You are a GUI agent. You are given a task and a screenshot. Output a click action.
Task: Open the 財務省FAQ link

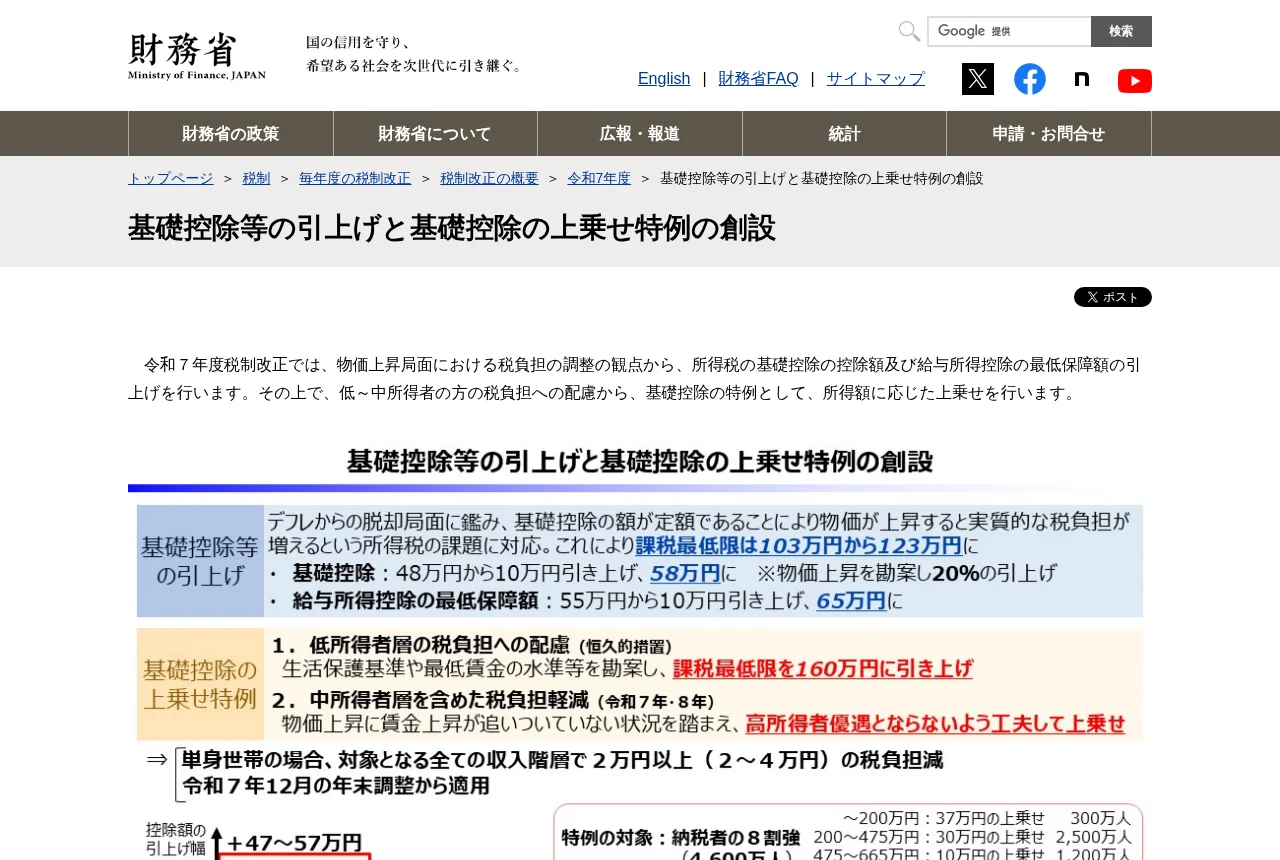tap(758, 78)
